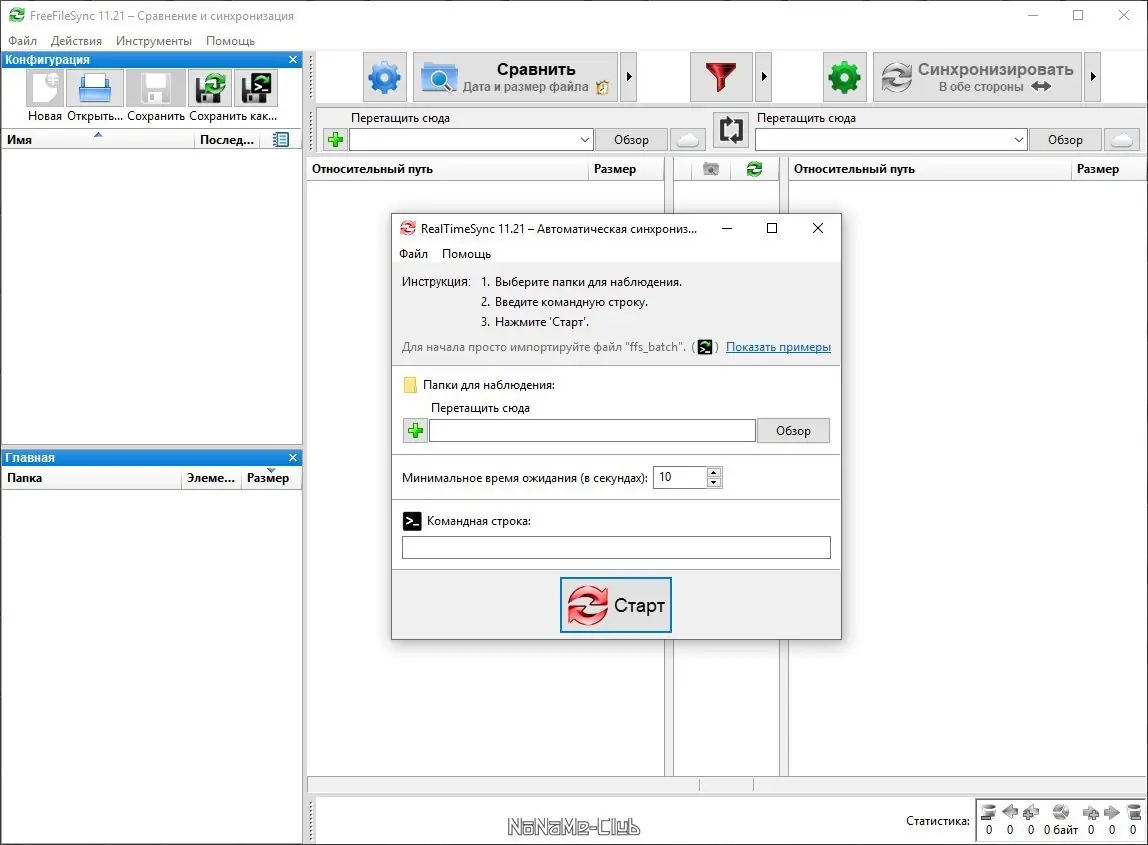Click the leftmost delete-left bucket statistics icon
The width and height of the screenshot is (1148, 845).
(988, 812)
